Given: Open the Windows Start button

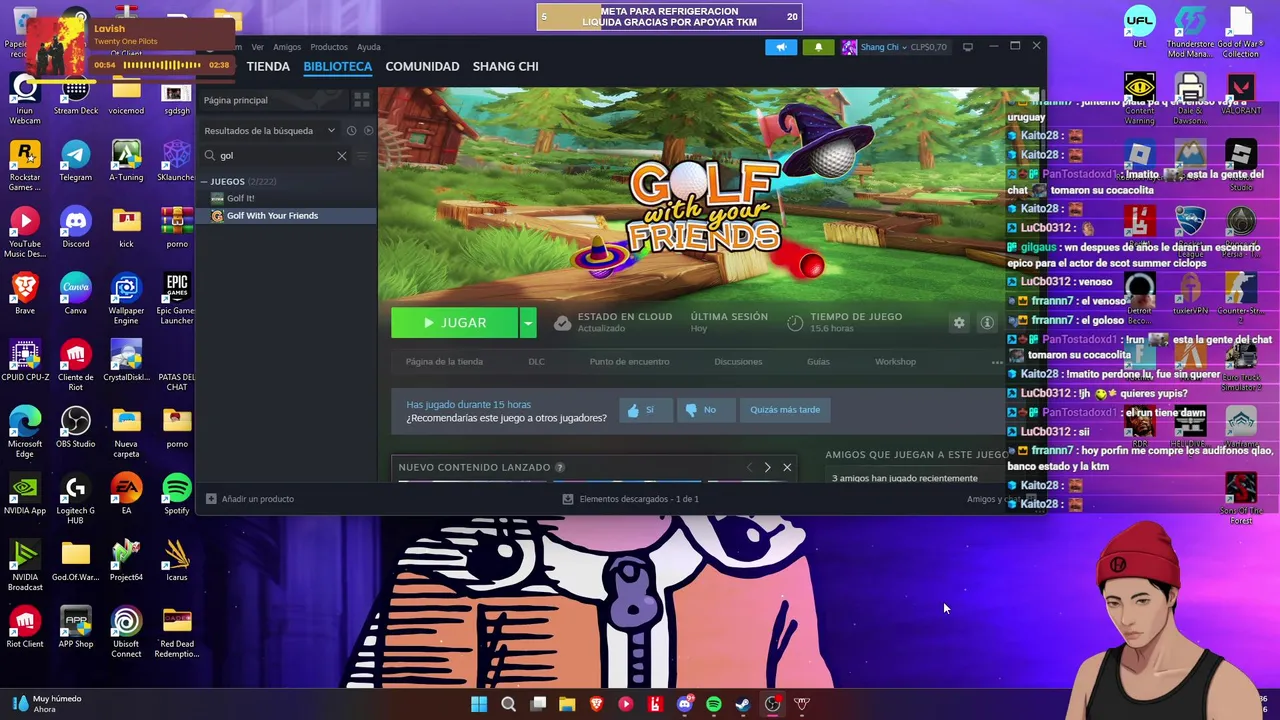Looking at the screenshot, I should 479,704.
